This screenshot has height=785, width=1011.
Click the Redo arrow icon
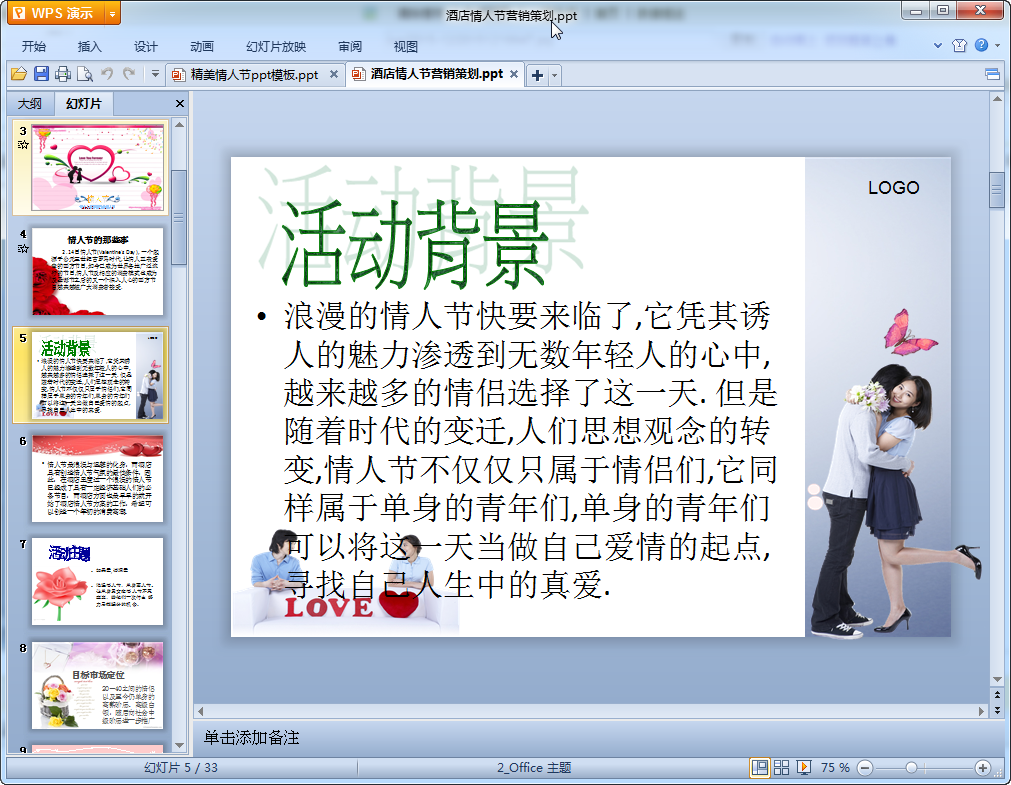pyautogui.click(x=129, y=74)
